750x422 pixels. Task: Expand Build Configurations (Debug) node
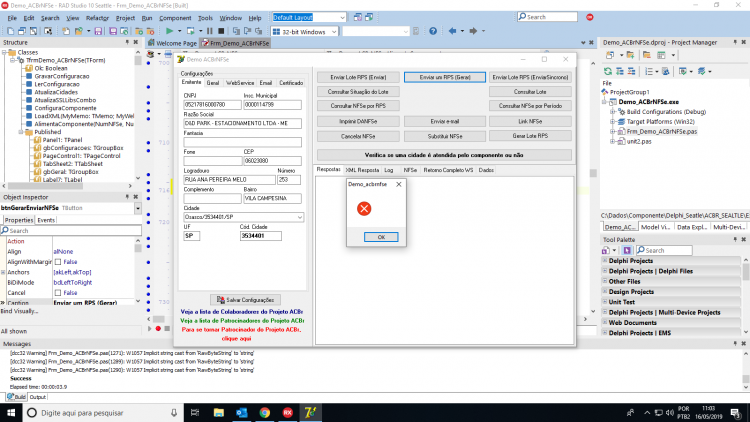[613, 112]
